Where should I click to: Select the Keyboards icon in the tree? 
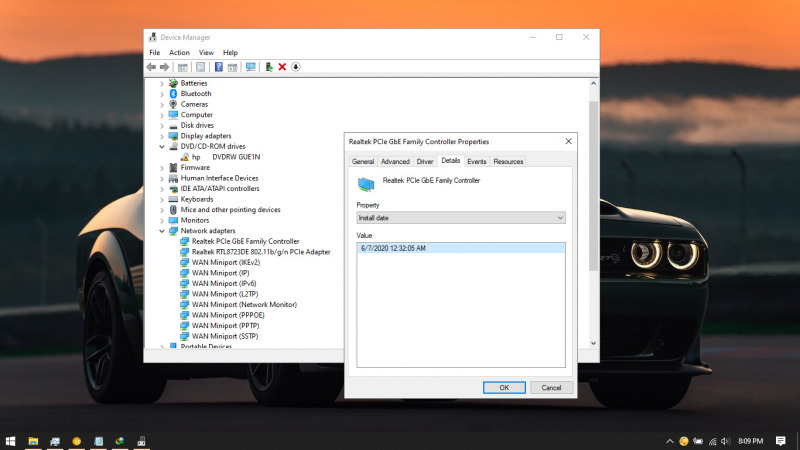(x=173, y=199)
